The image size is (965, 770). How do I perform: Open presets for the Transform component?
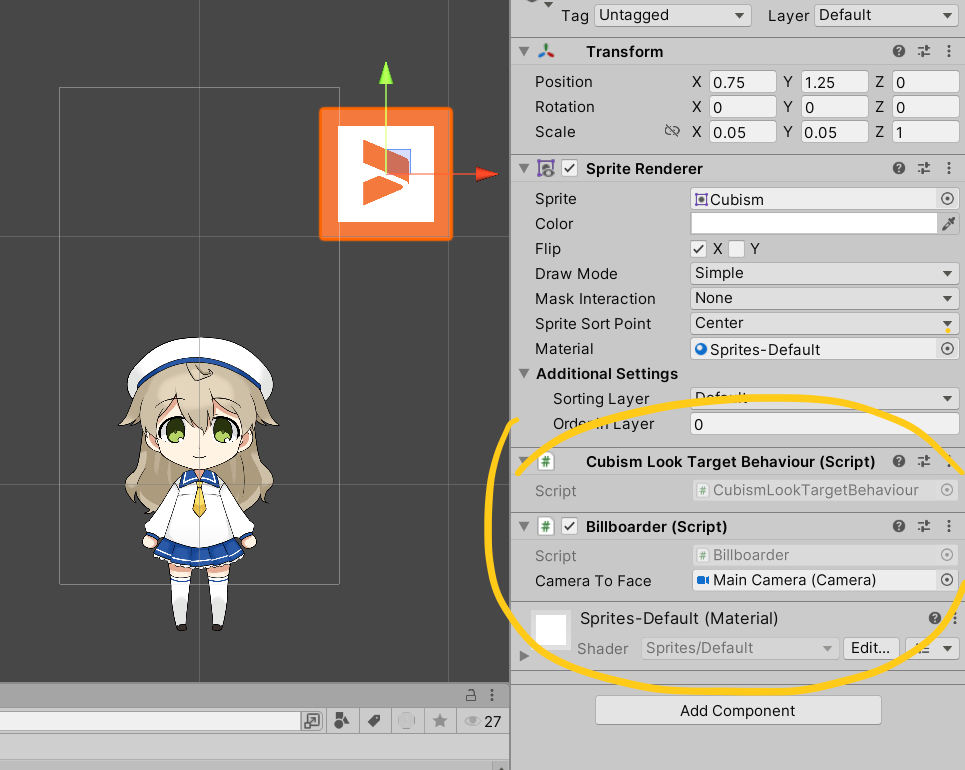click(924, 51)
